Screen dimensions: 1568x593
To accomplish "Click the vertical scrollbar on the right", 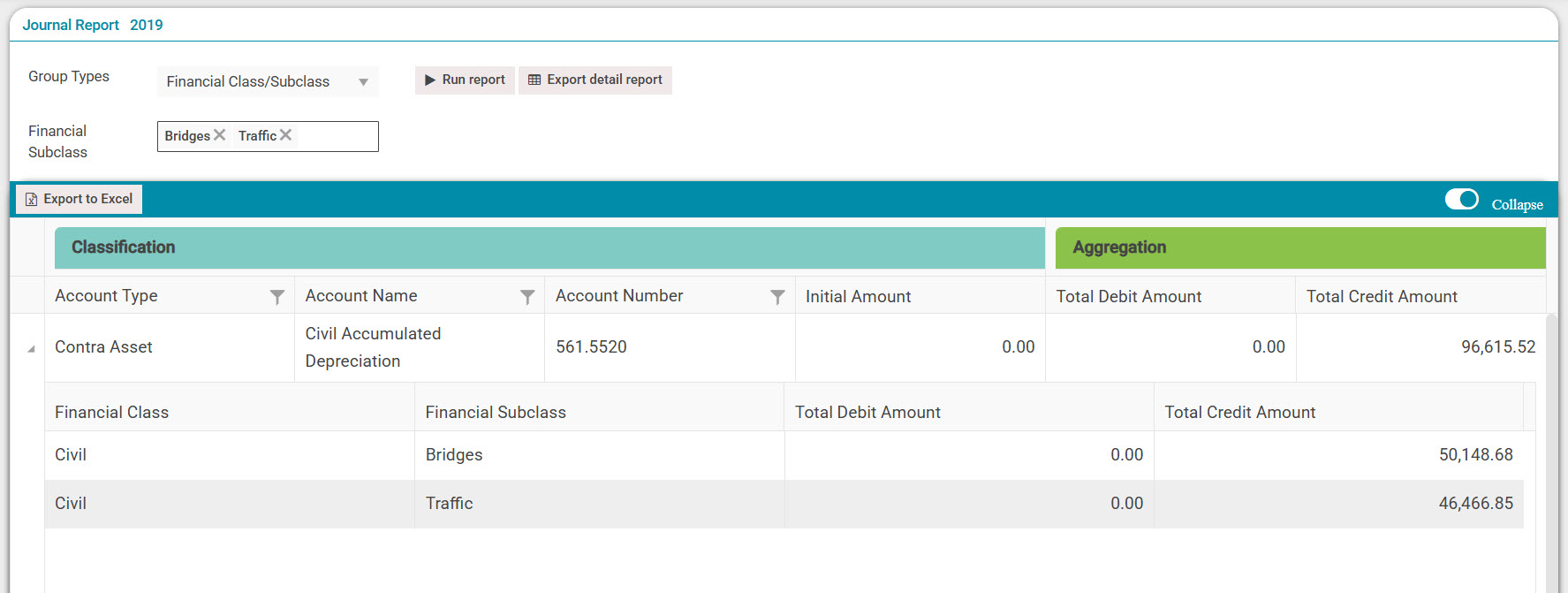I will (1551, 442).
